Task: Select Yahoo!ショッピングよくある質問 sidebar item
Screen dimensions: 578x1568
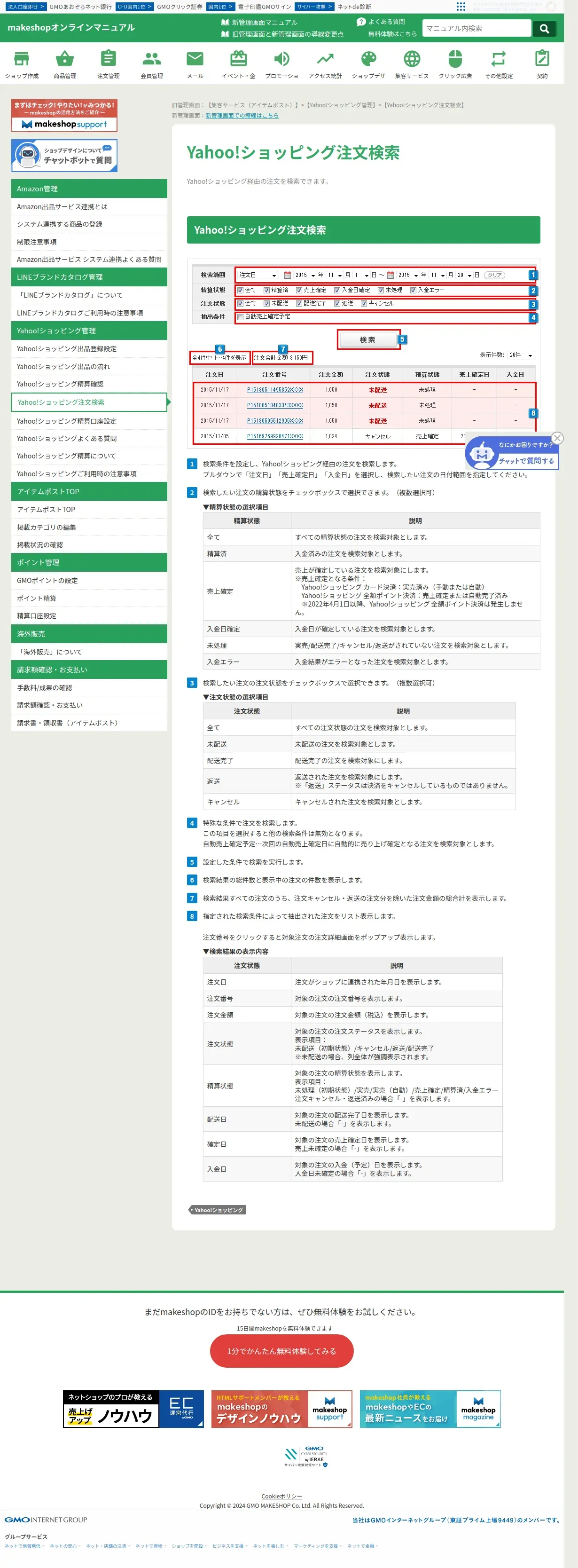Action: (89, 438)
